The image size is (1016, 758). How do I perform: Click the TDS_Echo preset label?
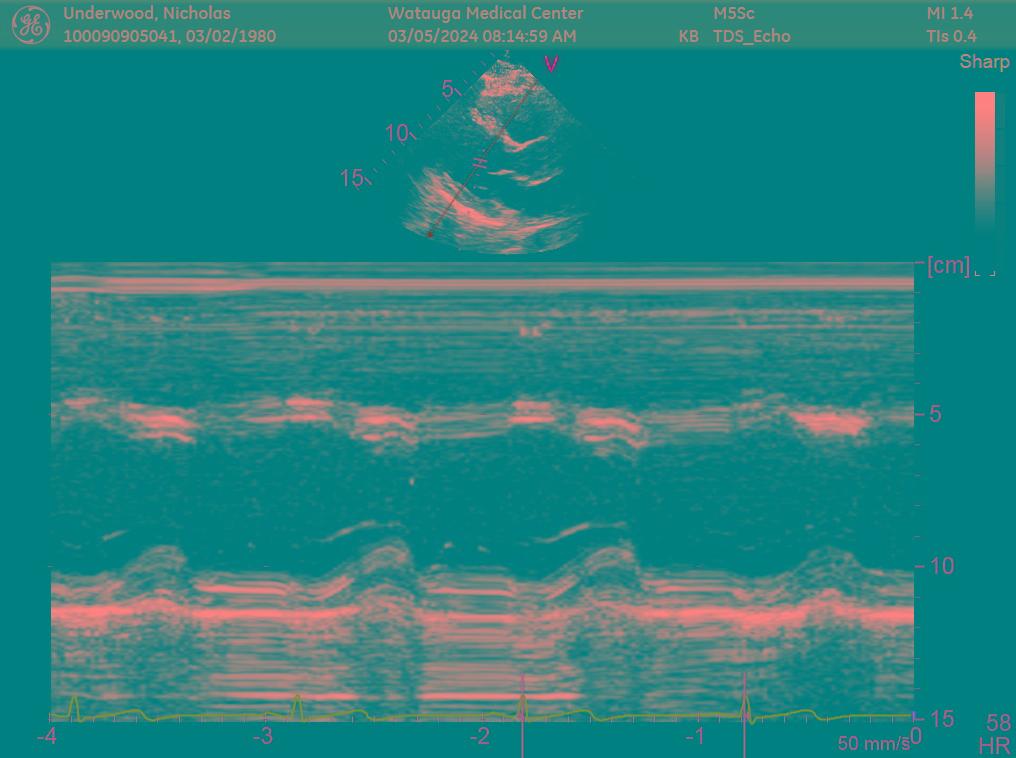pyautogui.click(x=751, y=36)
